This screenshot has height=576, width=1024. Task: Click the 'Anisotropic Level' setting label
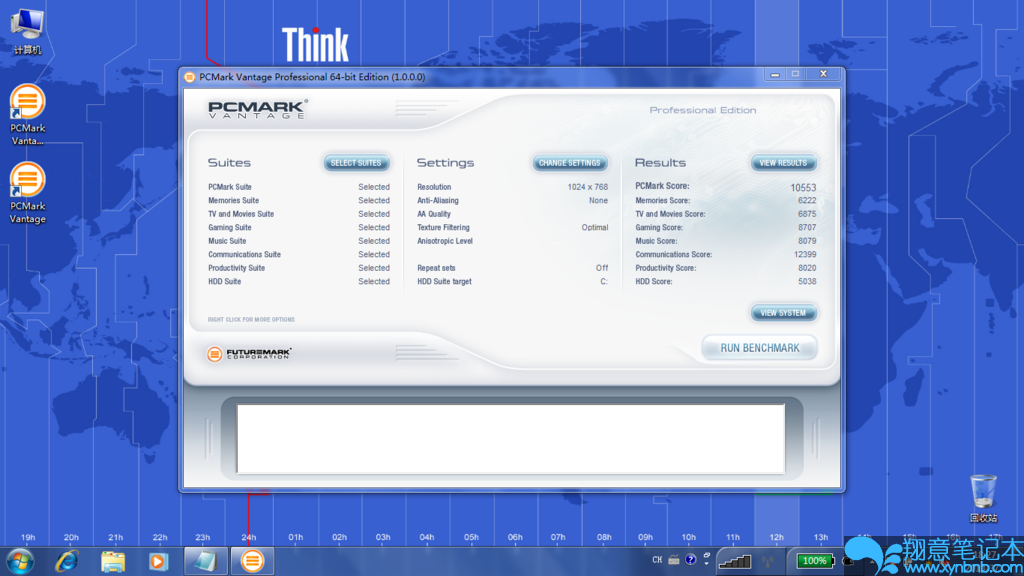pyautogui.click(x=445, y=241)
